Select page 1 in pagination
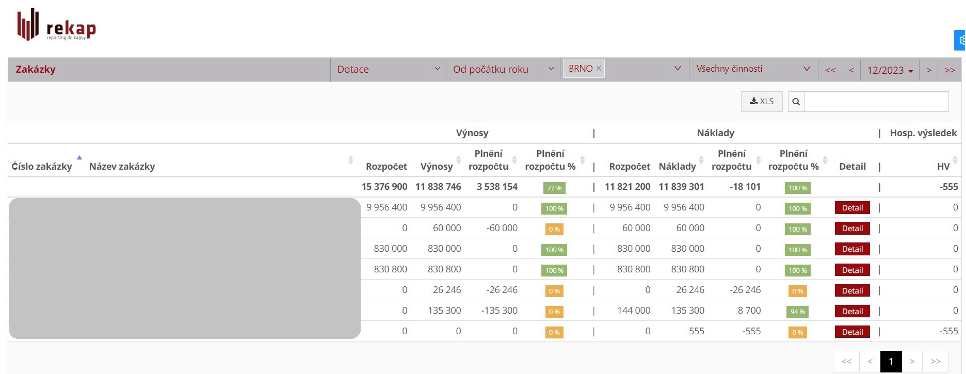Image resolution: width=966 pixels, height=374 pixels. point(891,361)
